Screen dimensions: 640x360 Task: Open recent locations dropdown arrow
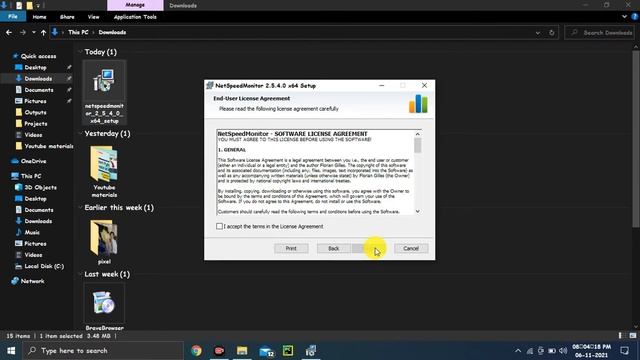point(33,32)
